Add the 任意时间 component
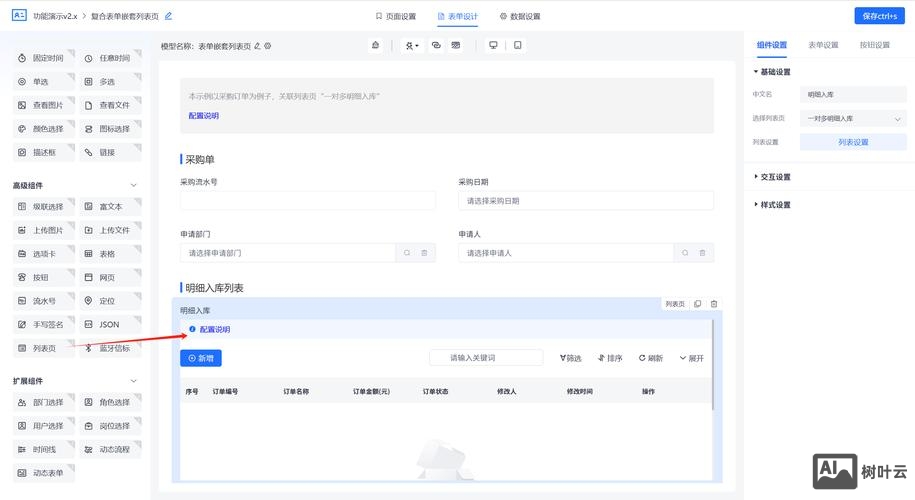The image size is (915, 500). click(110, 58)
